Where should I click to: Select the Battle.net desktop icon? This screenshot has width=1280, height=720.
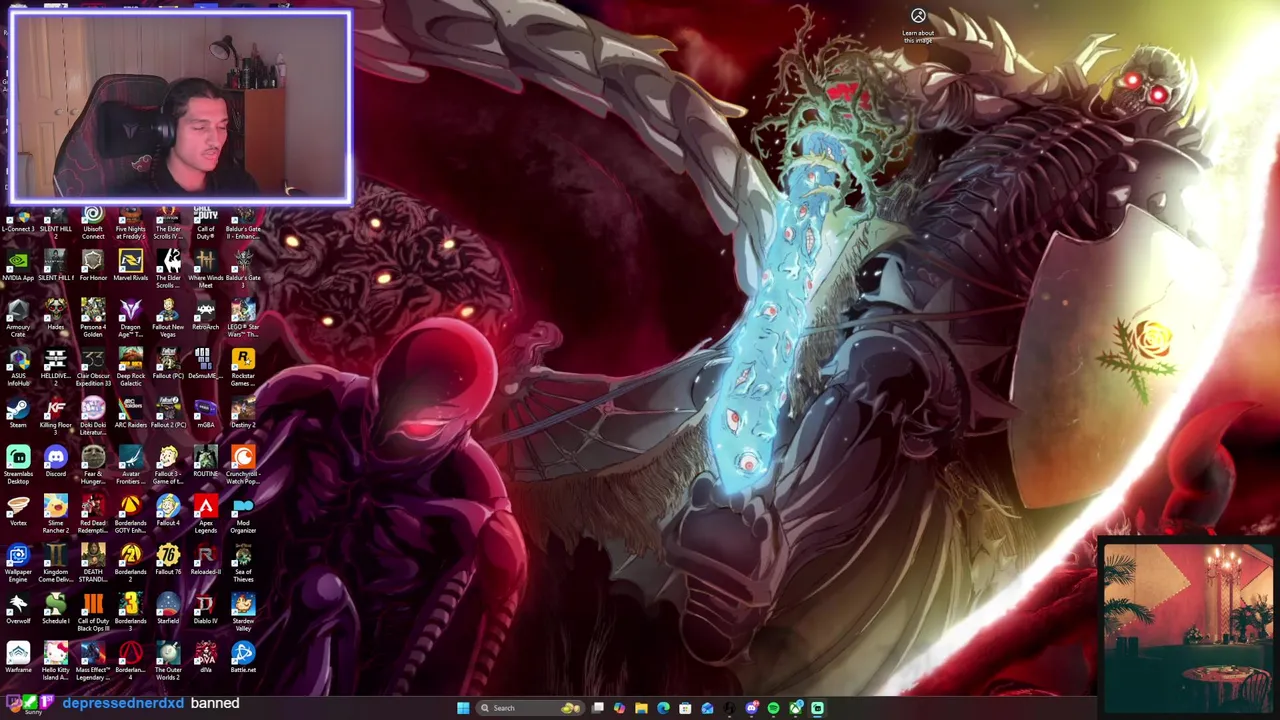[x=243, y=659]
